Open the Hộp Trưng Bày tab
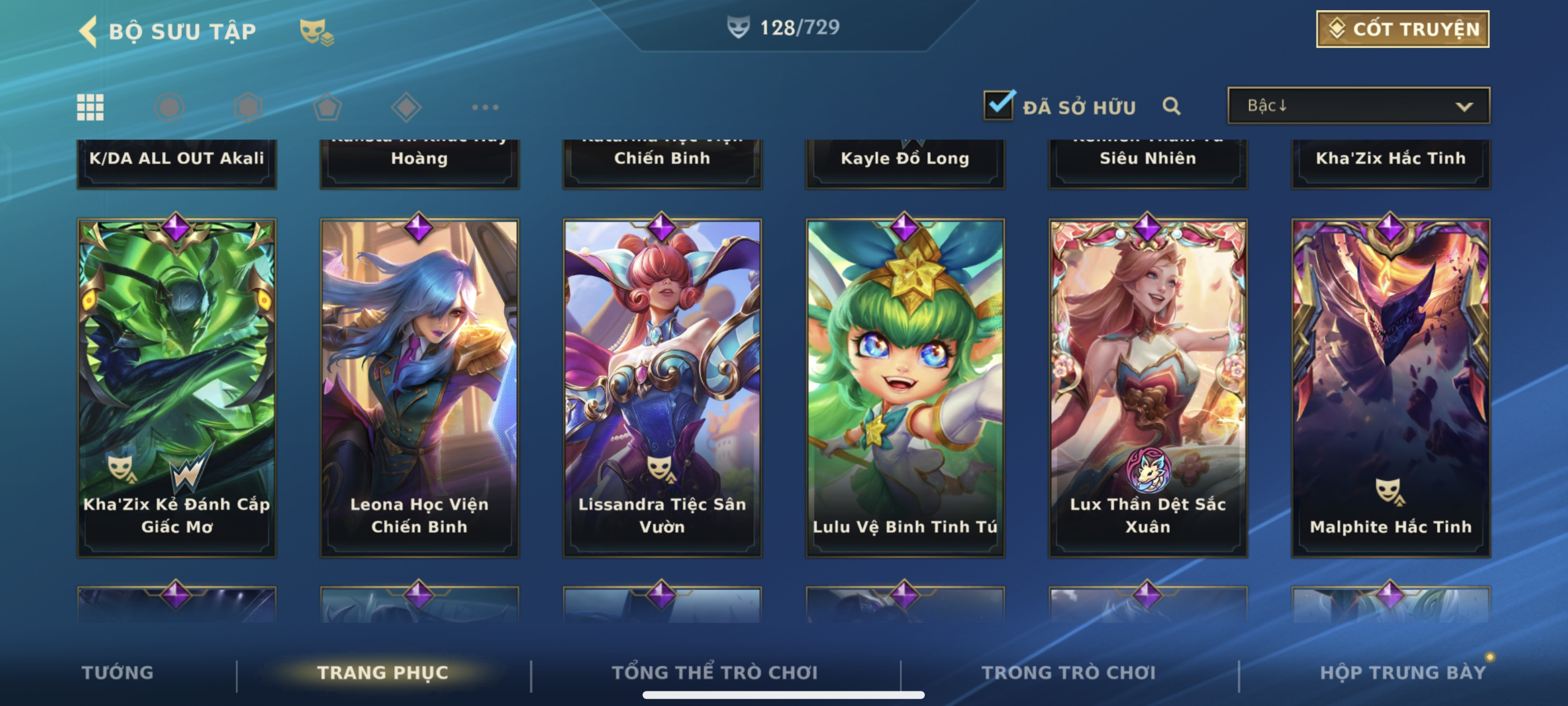The width and height of the screenshot is (1568, 706). [x=1402, y=672]
